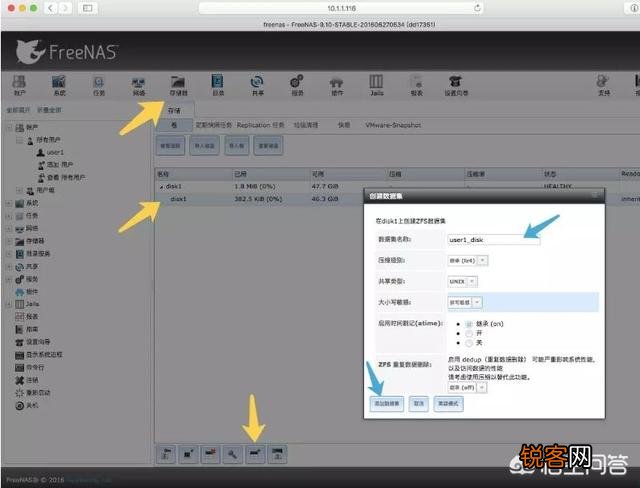Click the 全部展开 link above the tree
Screen dimensions: 640x488
[18, 110]
